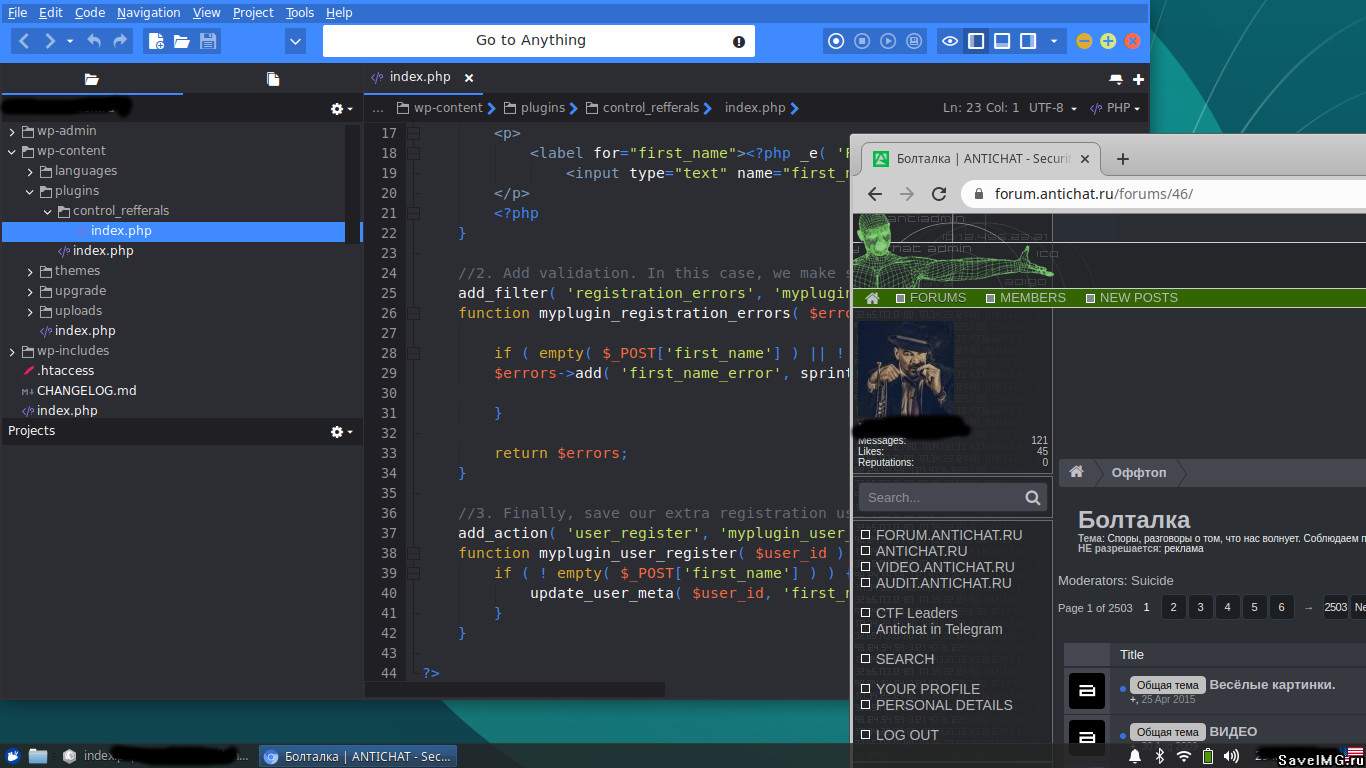The height and width of the screenshot is (768, 1366).
Task: Reload the Antichat forum page in browser
Action: click(x=938, y=194)
